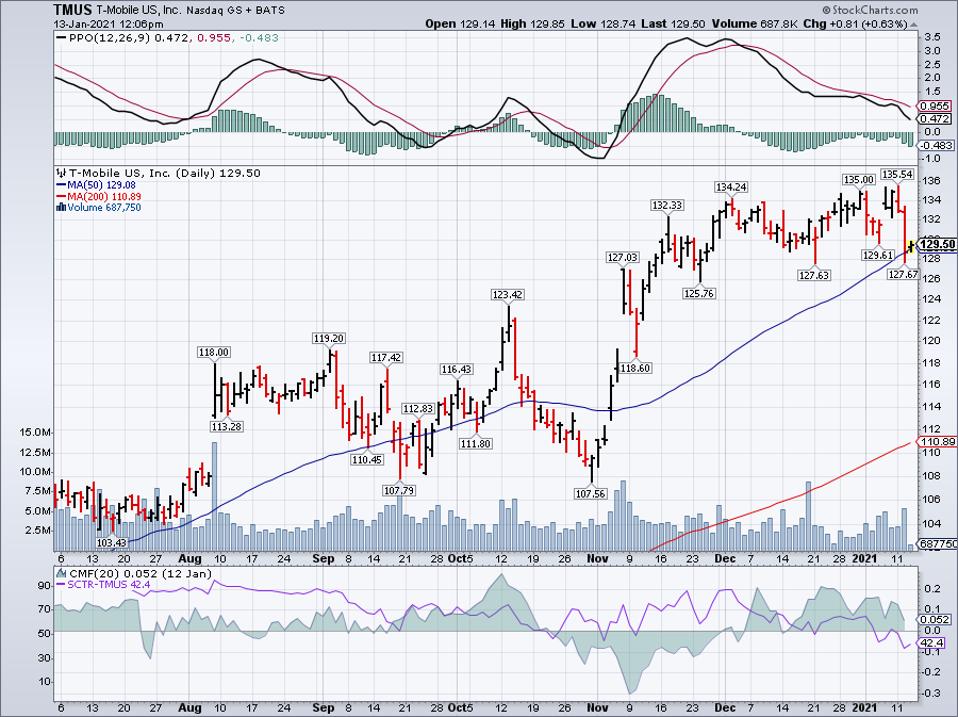Click the 0.472 marker on PPO right axis
958x717 pixels.
(935, 119)
